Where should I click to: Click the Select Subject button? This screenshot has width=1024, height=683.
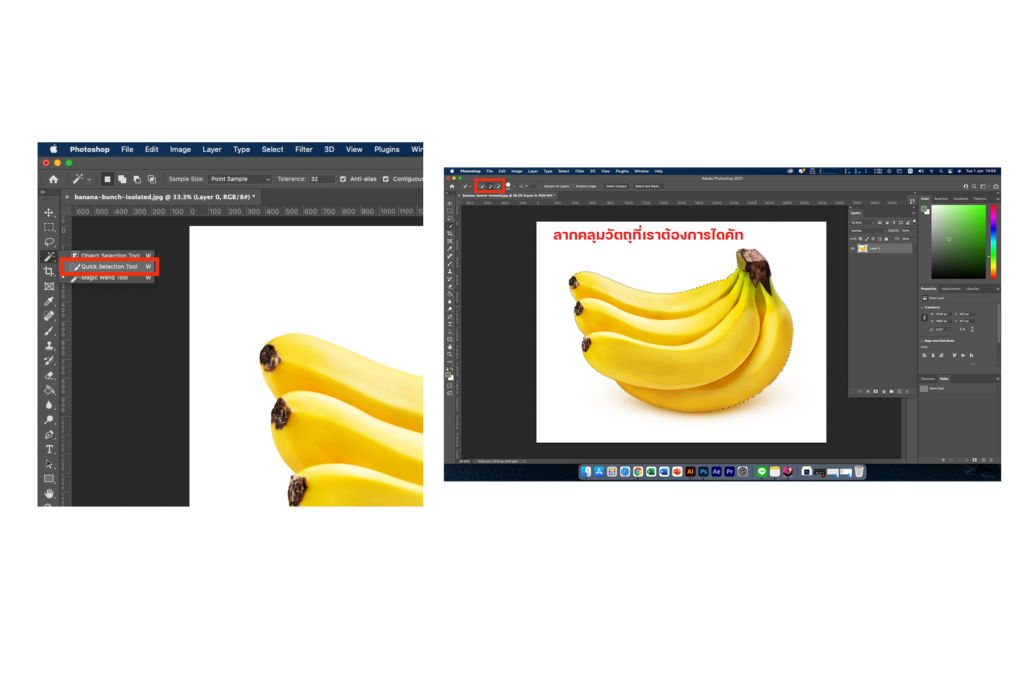pos(615,186)
